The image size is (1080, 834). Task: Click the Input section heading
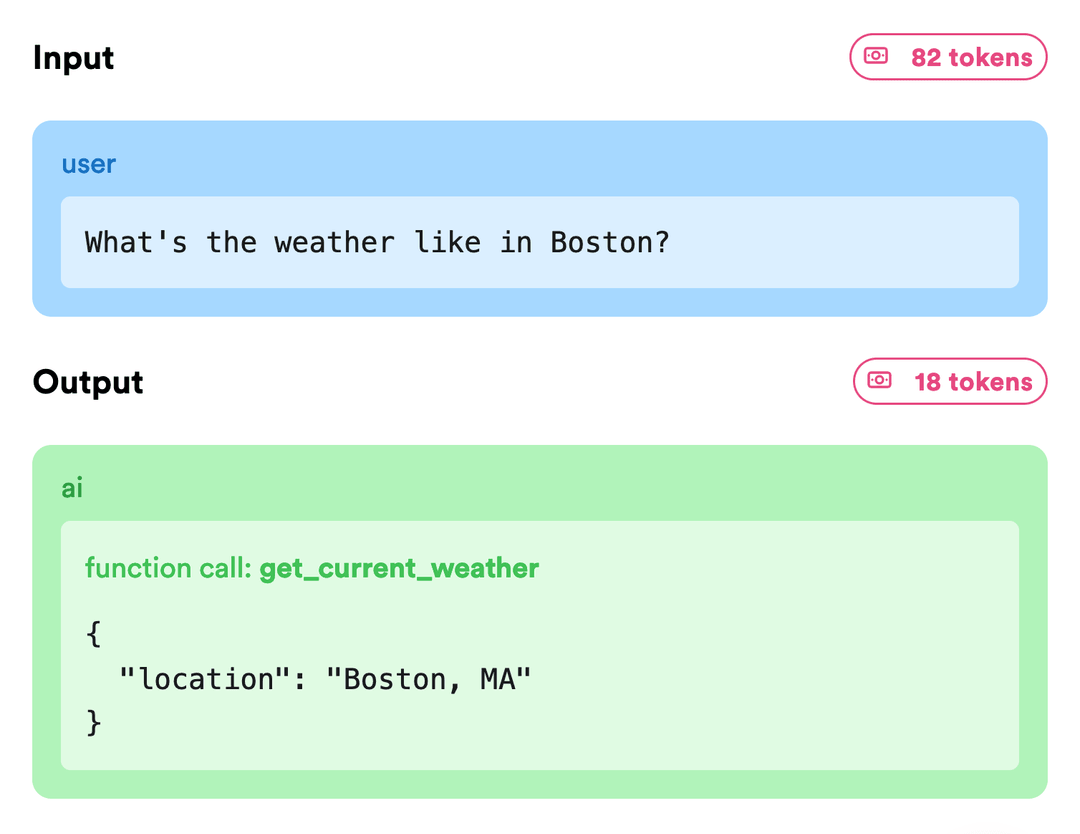[73, 58]
